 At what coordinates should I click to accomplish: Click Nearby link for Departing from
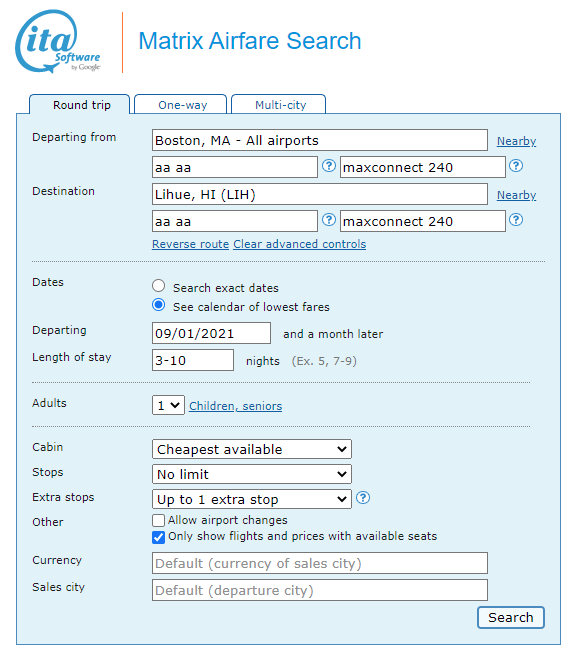[516, 141]
